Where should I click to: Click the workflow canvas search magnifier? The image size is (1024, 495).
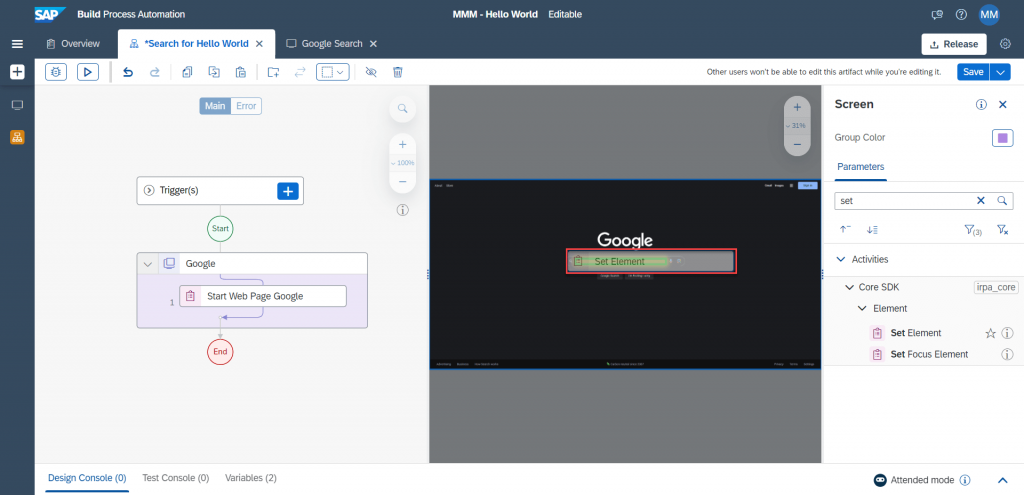point(402,108)
